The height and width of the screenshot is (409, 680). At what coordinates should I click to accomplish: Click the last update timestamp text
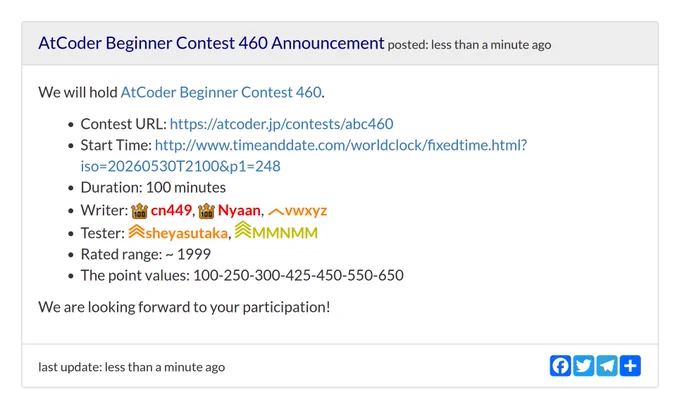tap(131, 367)
